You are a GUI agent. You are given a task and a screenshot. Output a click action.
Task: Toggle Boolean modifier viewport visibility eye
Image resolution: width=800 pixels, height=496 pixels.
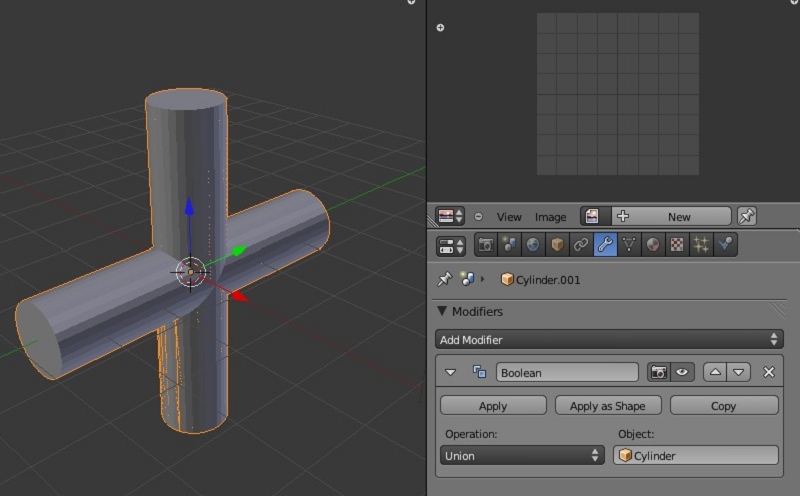(682, 372)
